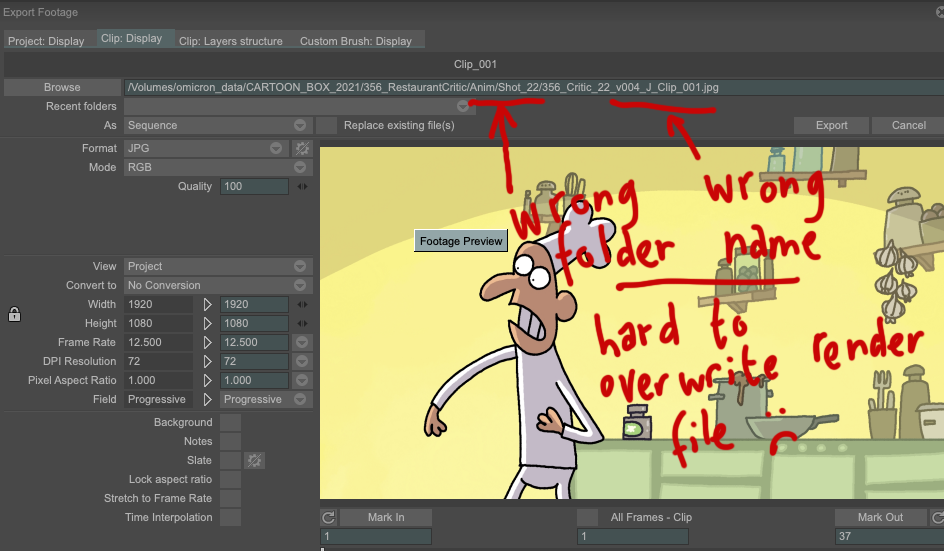Click the Export button
The image size is (944, 551).
coord(831,125)
